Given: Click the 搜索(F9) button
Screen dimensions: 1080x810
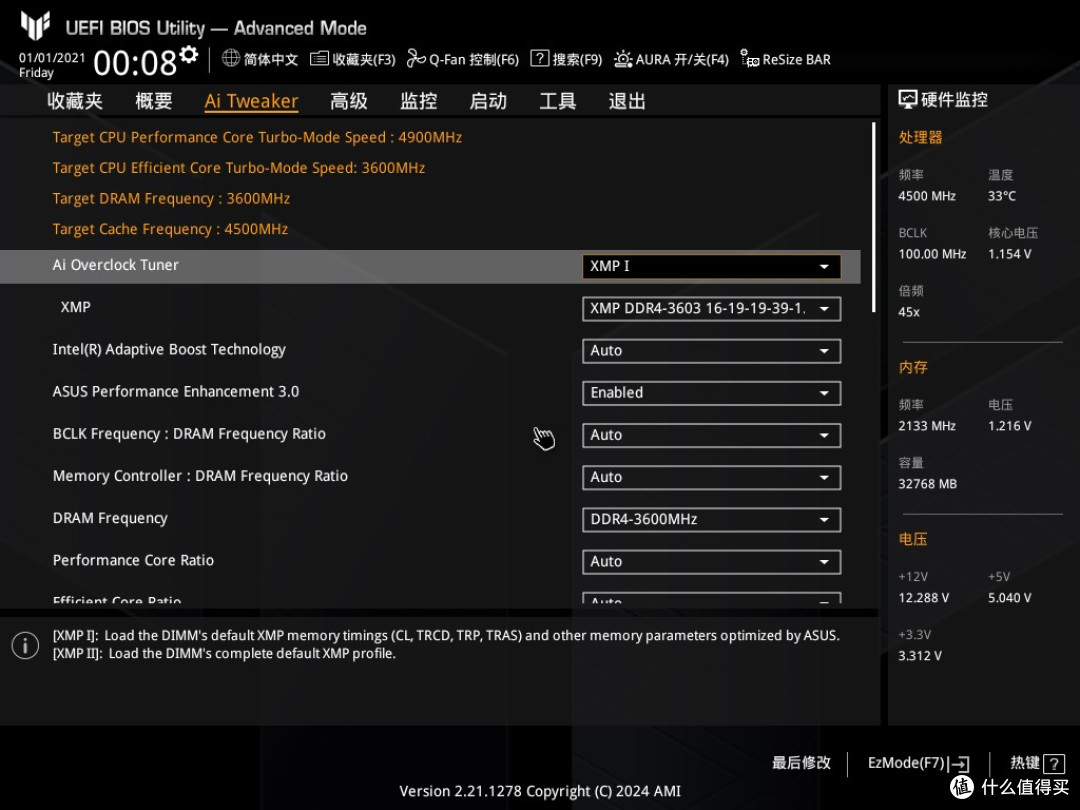Looking at the screenshot, I should [x=566, y=59].
